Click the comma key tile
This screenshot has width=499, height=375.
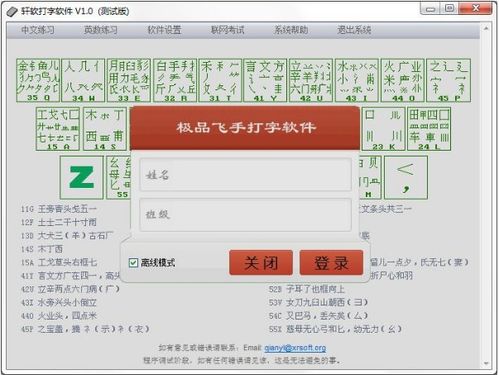[x=406, y=177]
